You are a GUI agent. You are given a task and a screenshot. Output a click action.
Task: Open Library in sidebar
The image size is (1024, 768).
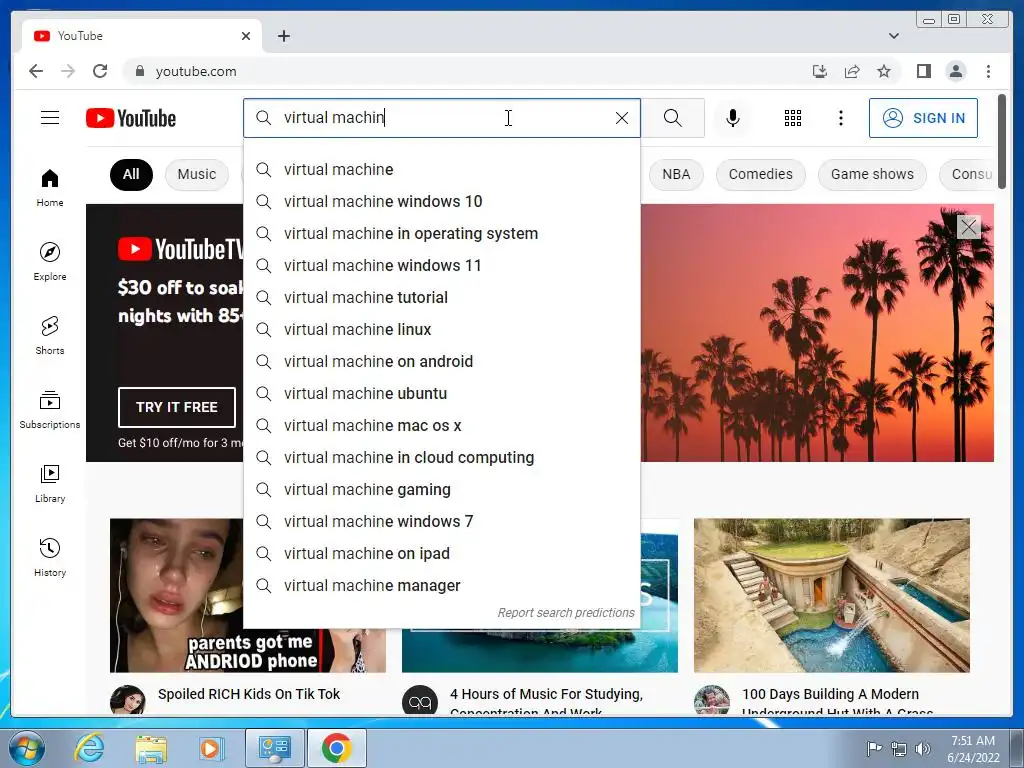pyautogui.click(x=50, y=483)
